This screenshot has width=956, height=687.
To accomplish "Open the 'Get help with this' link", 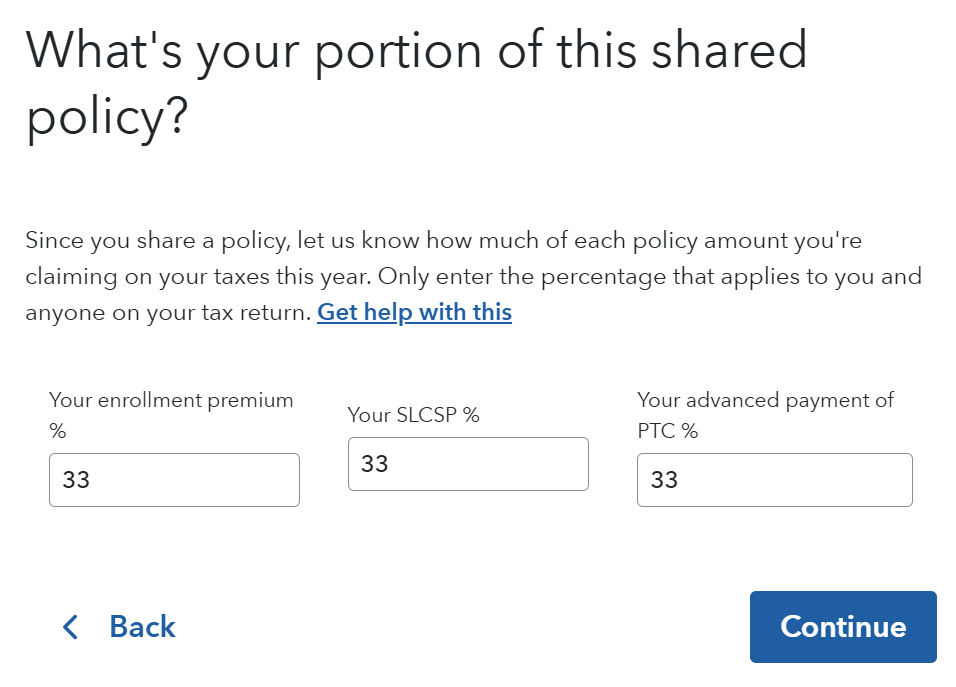I will [x=414, y=312].
